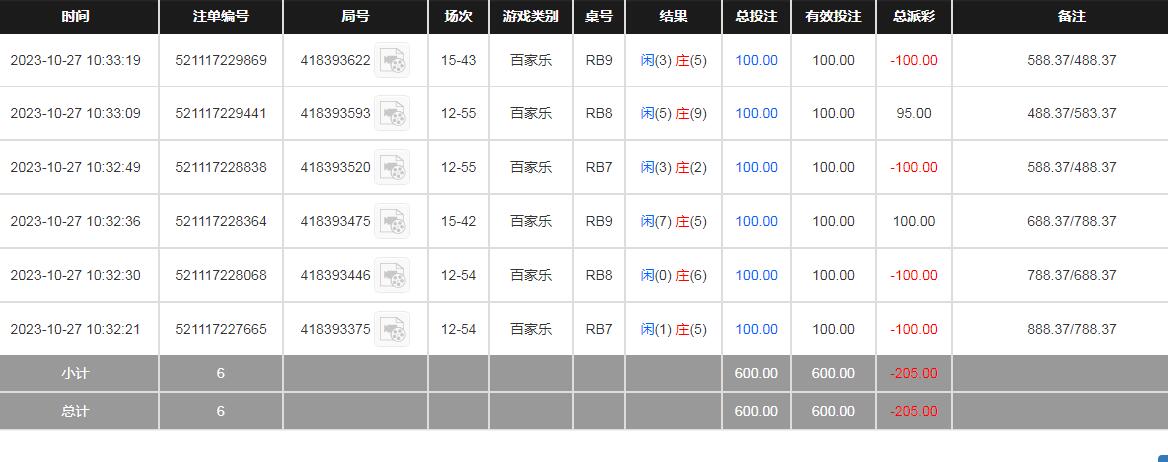Click the 有效投注 column header
This screenshot has width=1168, height=462.
click(833, 17)
